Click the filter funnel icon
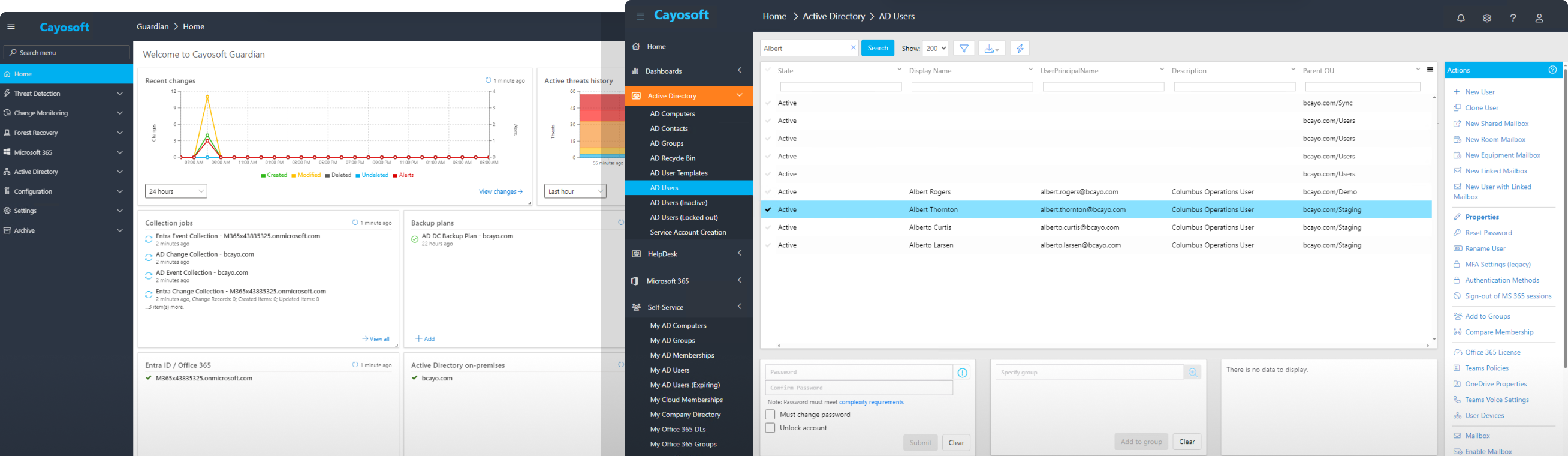 click(964, 48)
